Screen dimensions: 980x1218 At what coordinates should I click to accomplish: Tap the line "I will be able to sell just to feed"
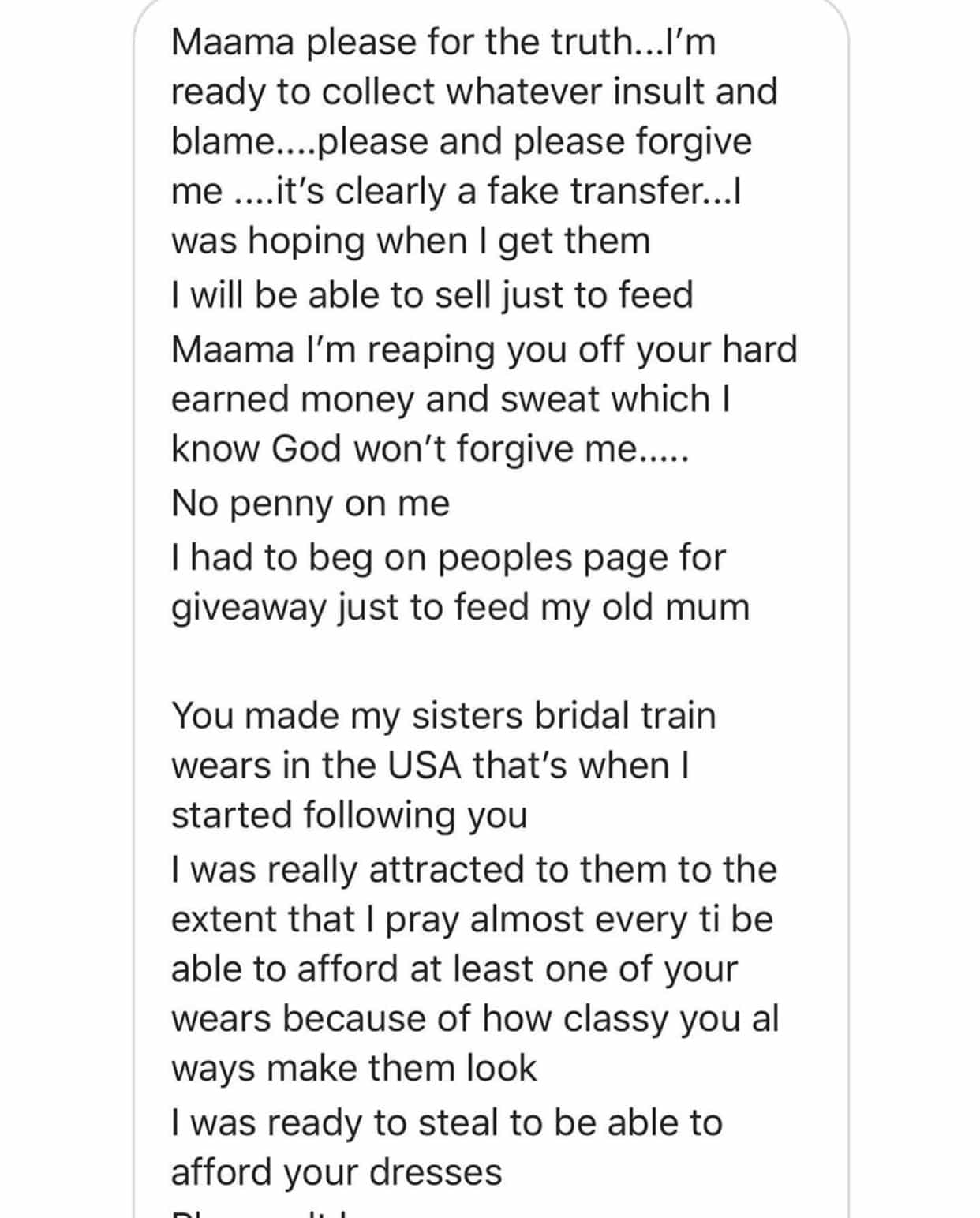pos(432,295)
